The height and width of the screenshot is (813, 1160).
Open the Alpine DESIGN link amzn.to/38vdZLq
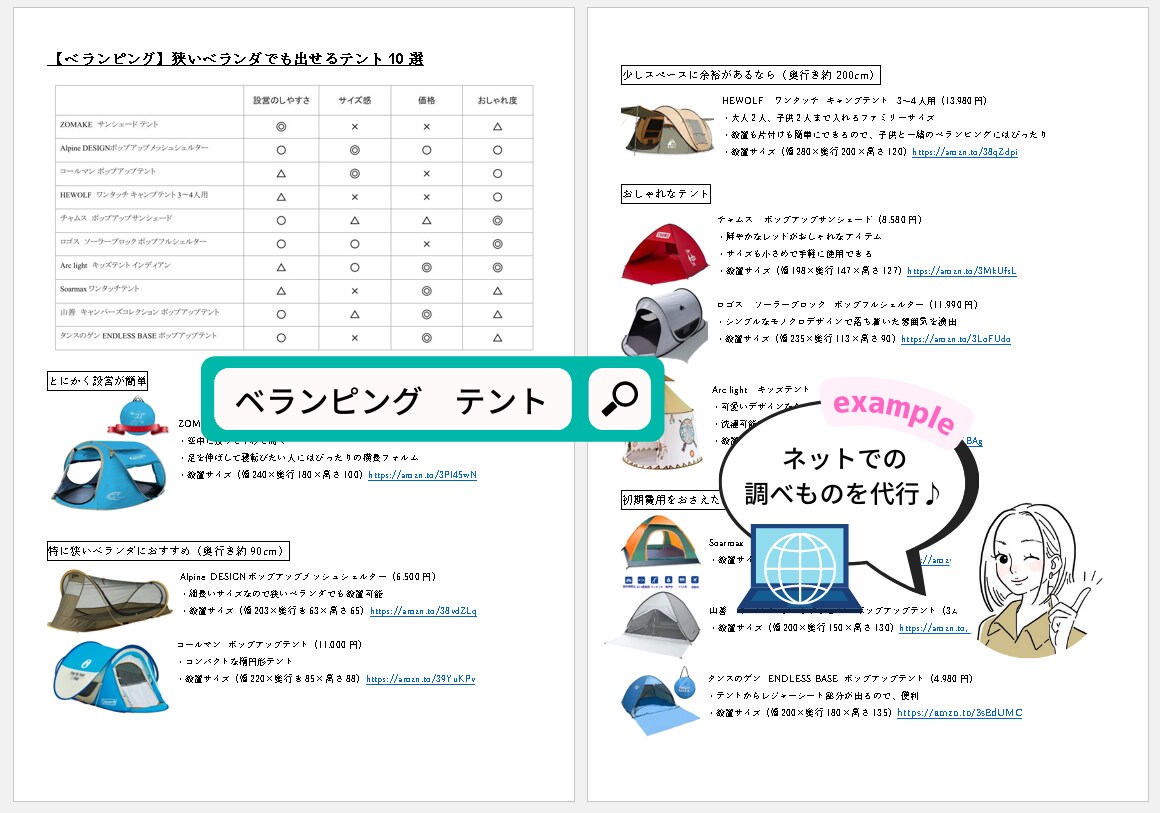(423, 611)
